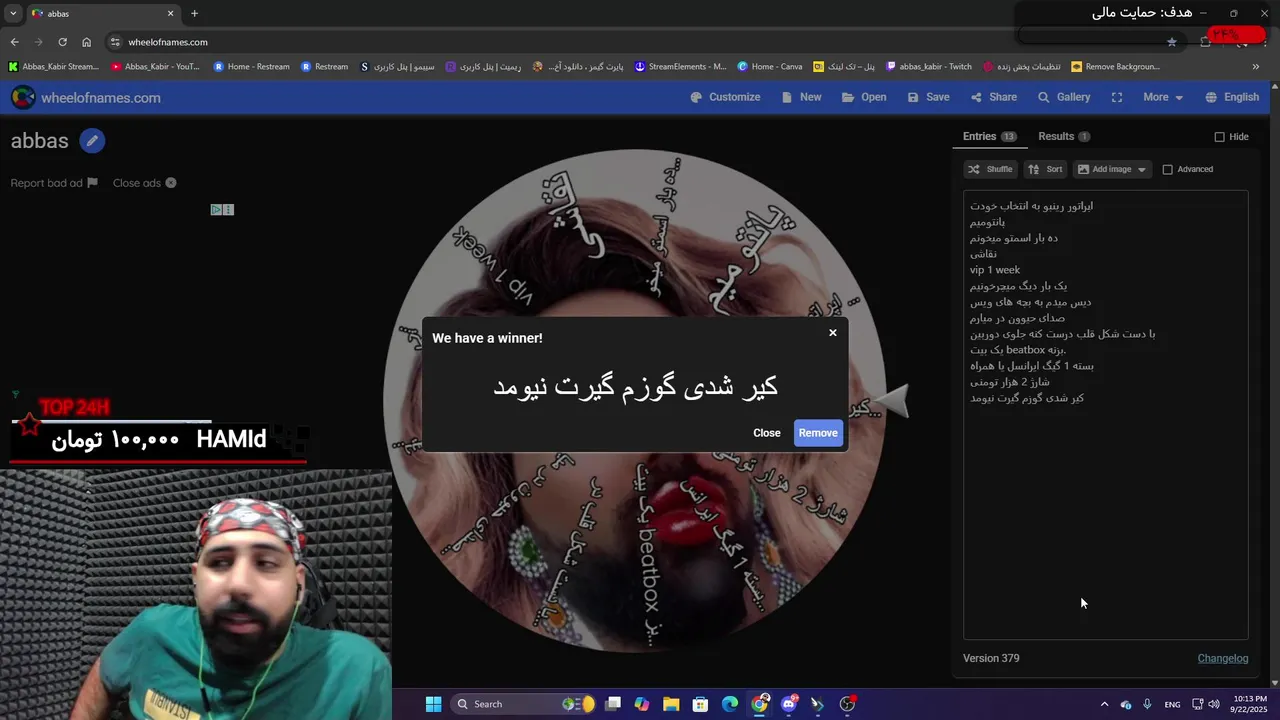Enable the Advanced checkbox
Screen dimensions: 1280x720
[1167, 169]
